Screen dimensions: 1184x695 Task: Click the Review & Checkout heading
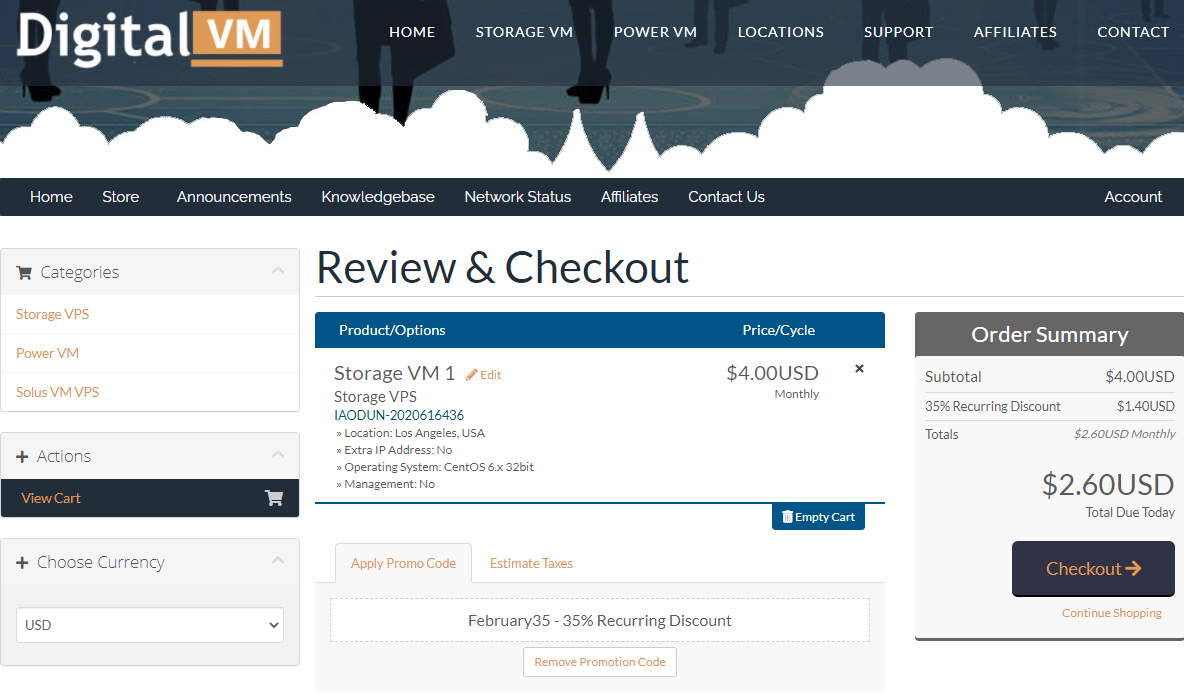(502, 267)
